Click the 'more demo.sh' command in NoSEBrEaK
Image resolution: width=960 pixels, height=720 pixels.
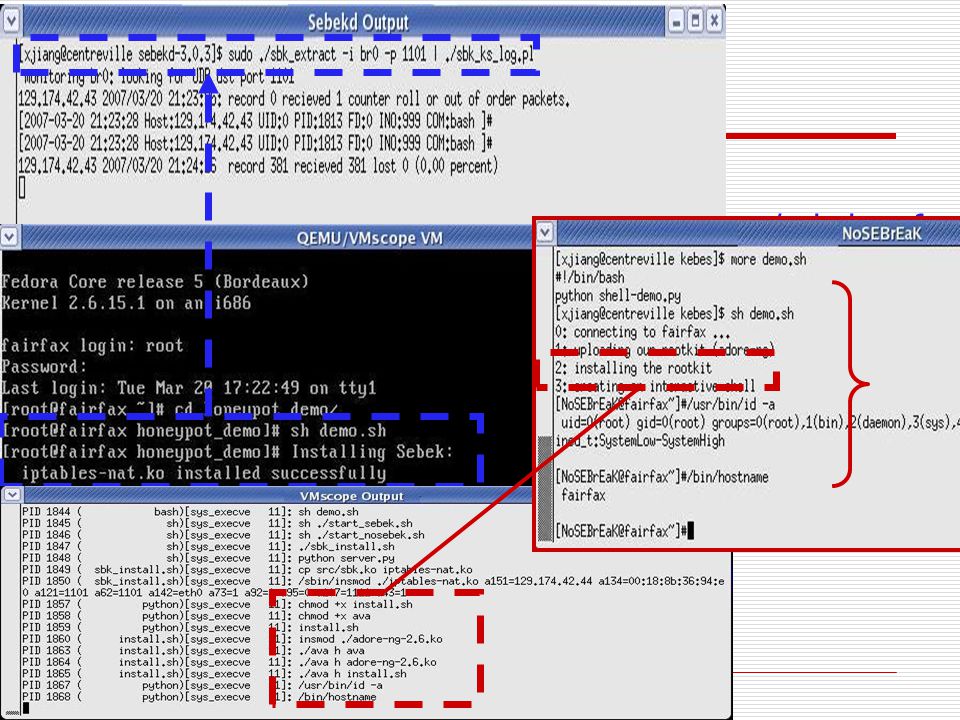tap(768, 259)
